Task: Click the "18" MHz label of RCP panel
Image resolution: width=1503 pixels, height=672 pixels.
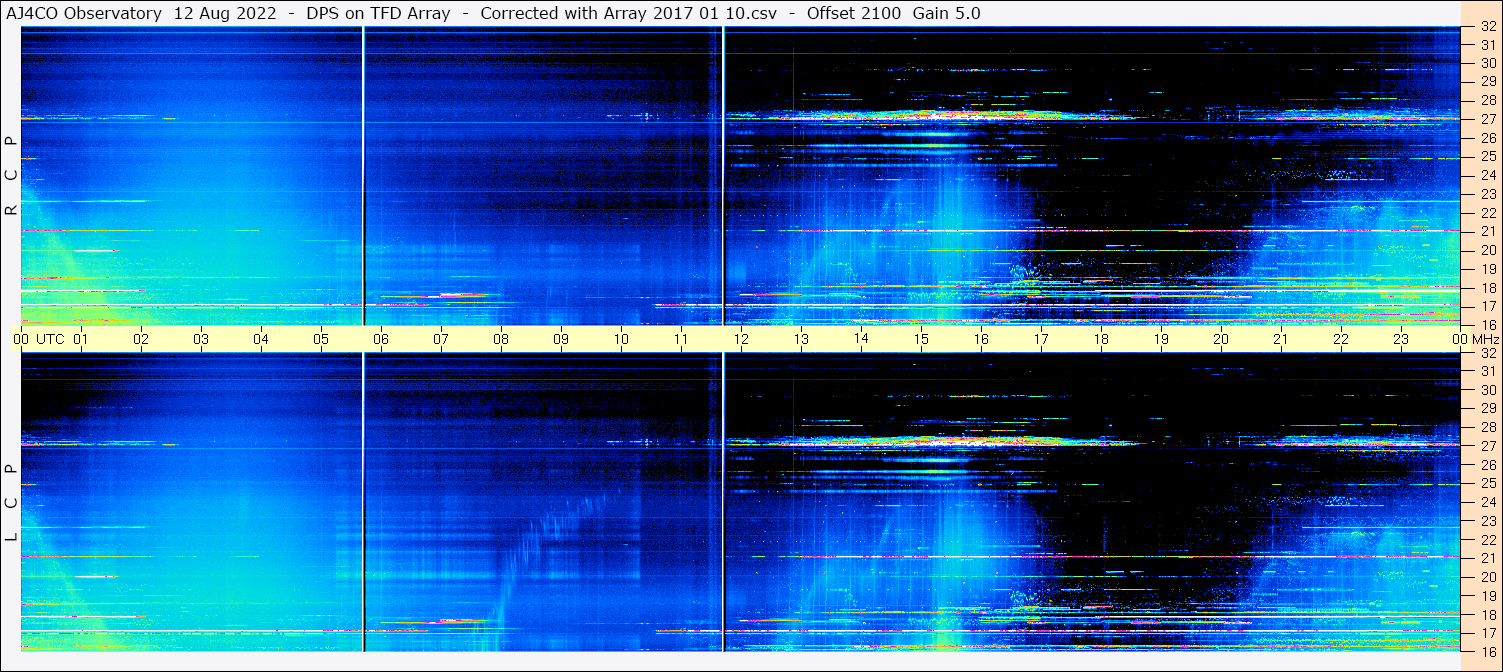Action: click(1488, 287)
